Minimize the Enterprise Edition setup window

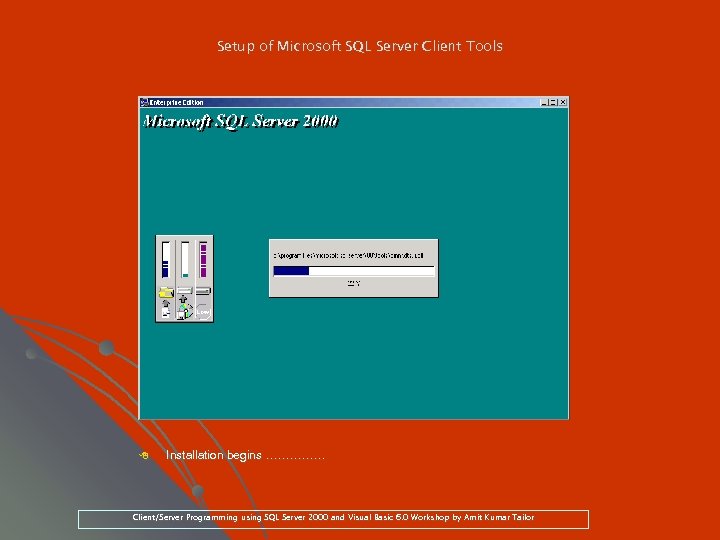click(x=544, y=102)
